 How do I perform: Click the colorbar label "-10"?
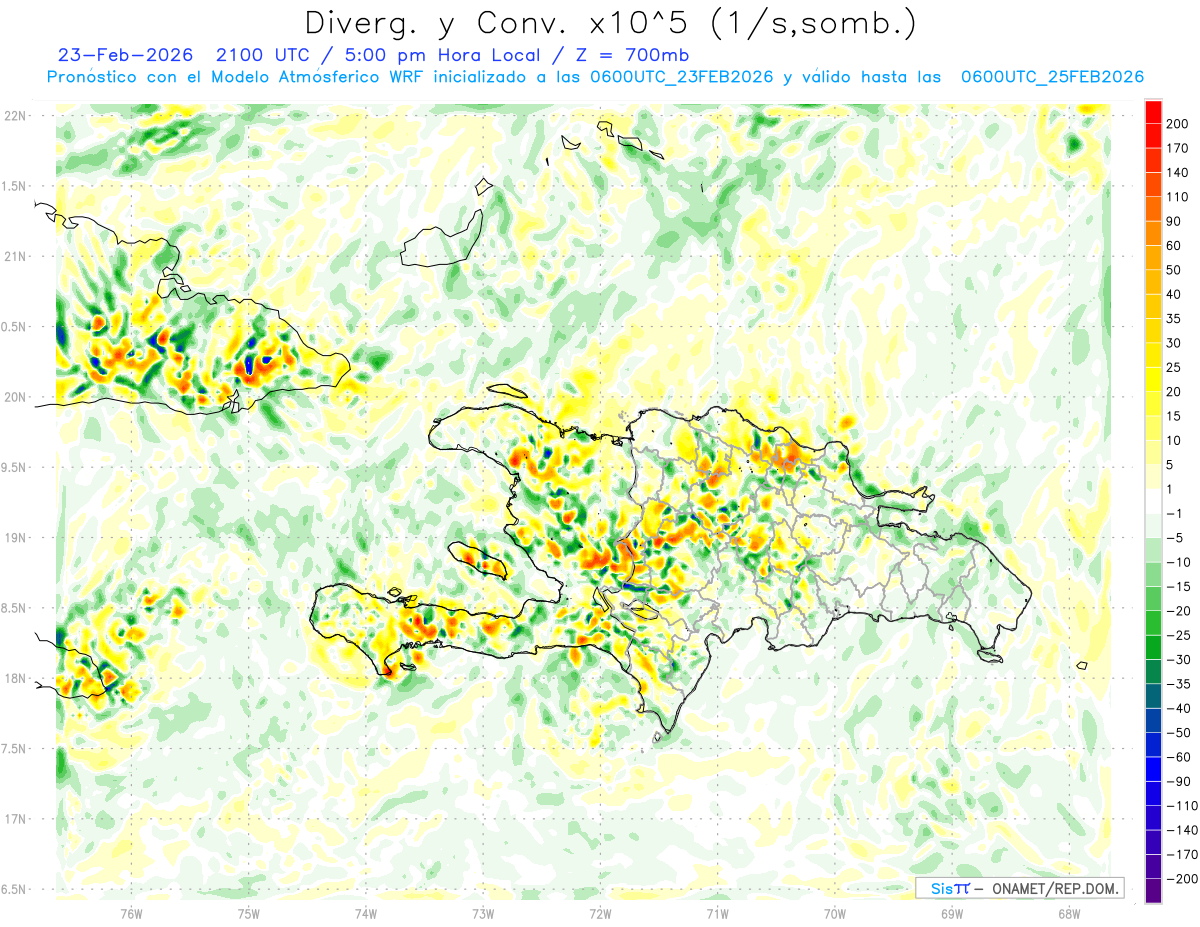[x=1178, y=562]
